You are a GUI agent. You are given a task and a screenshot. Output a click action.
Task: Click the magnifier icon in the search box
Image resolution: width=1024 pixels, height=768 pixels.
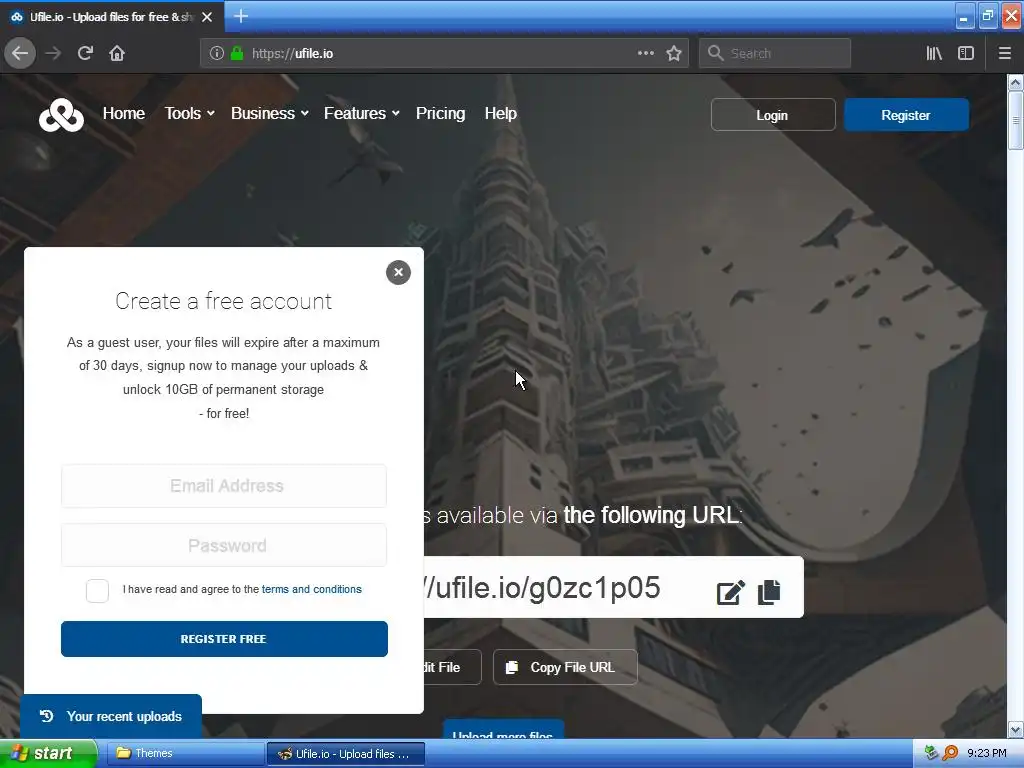[x=715, y=54]
